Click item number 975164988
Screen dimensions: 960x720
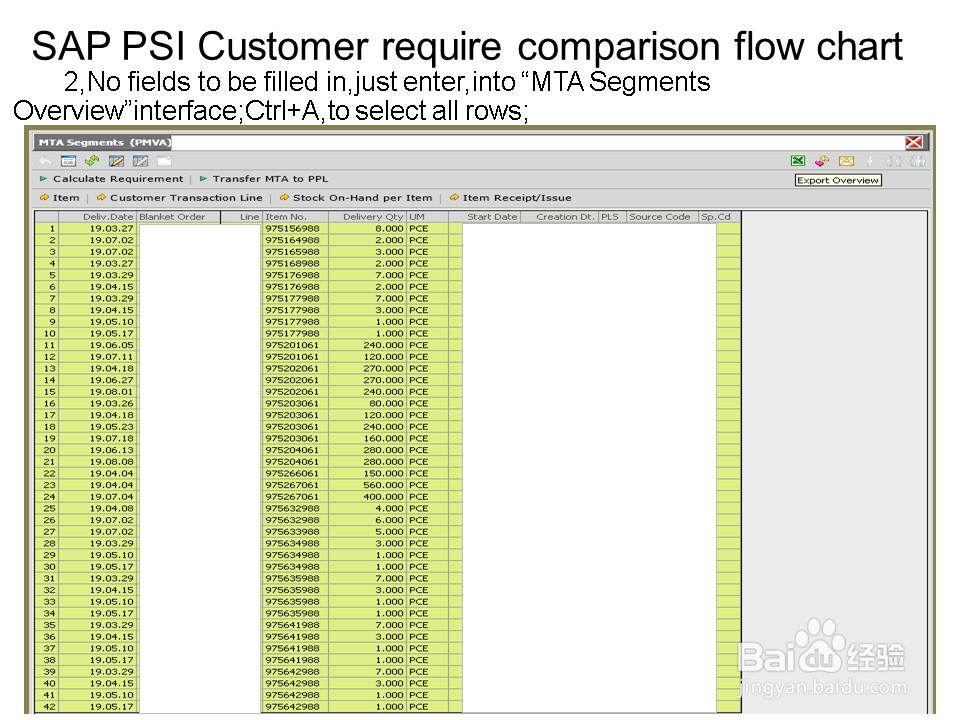click(x=295, y=240)
